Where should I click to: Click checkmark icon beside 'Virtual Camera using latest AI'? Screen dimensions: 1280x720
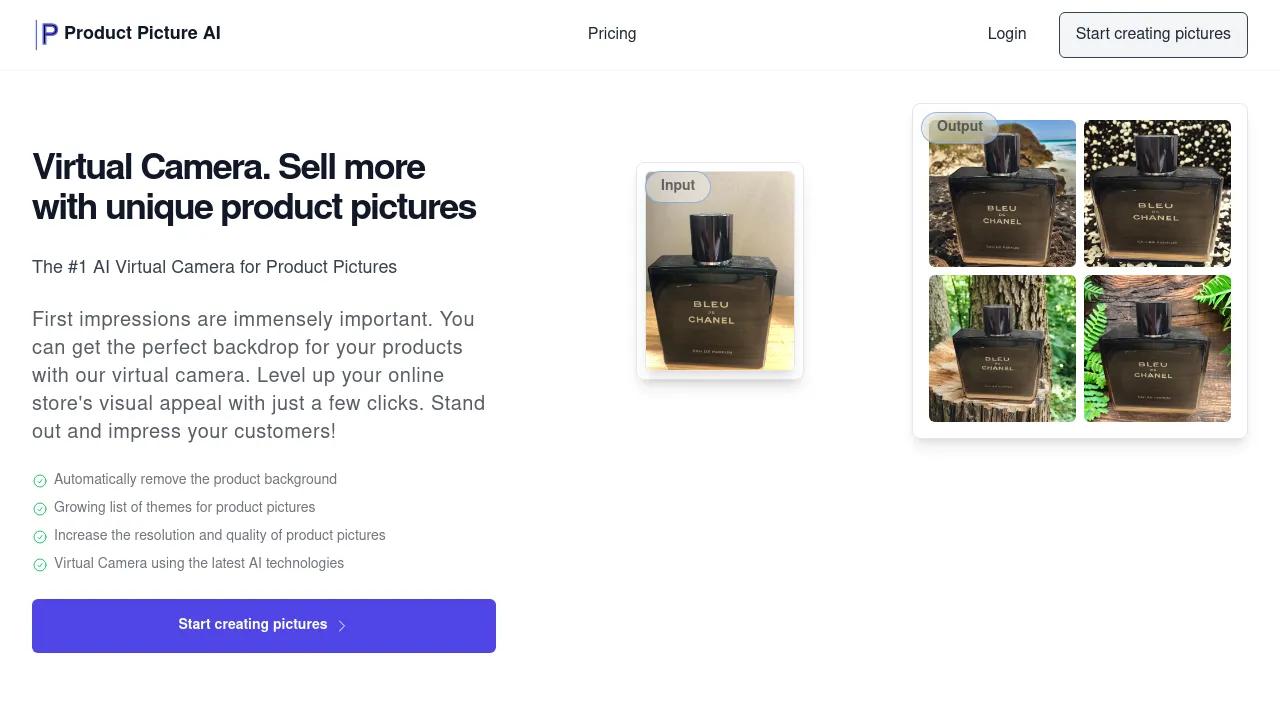point(40,565)
